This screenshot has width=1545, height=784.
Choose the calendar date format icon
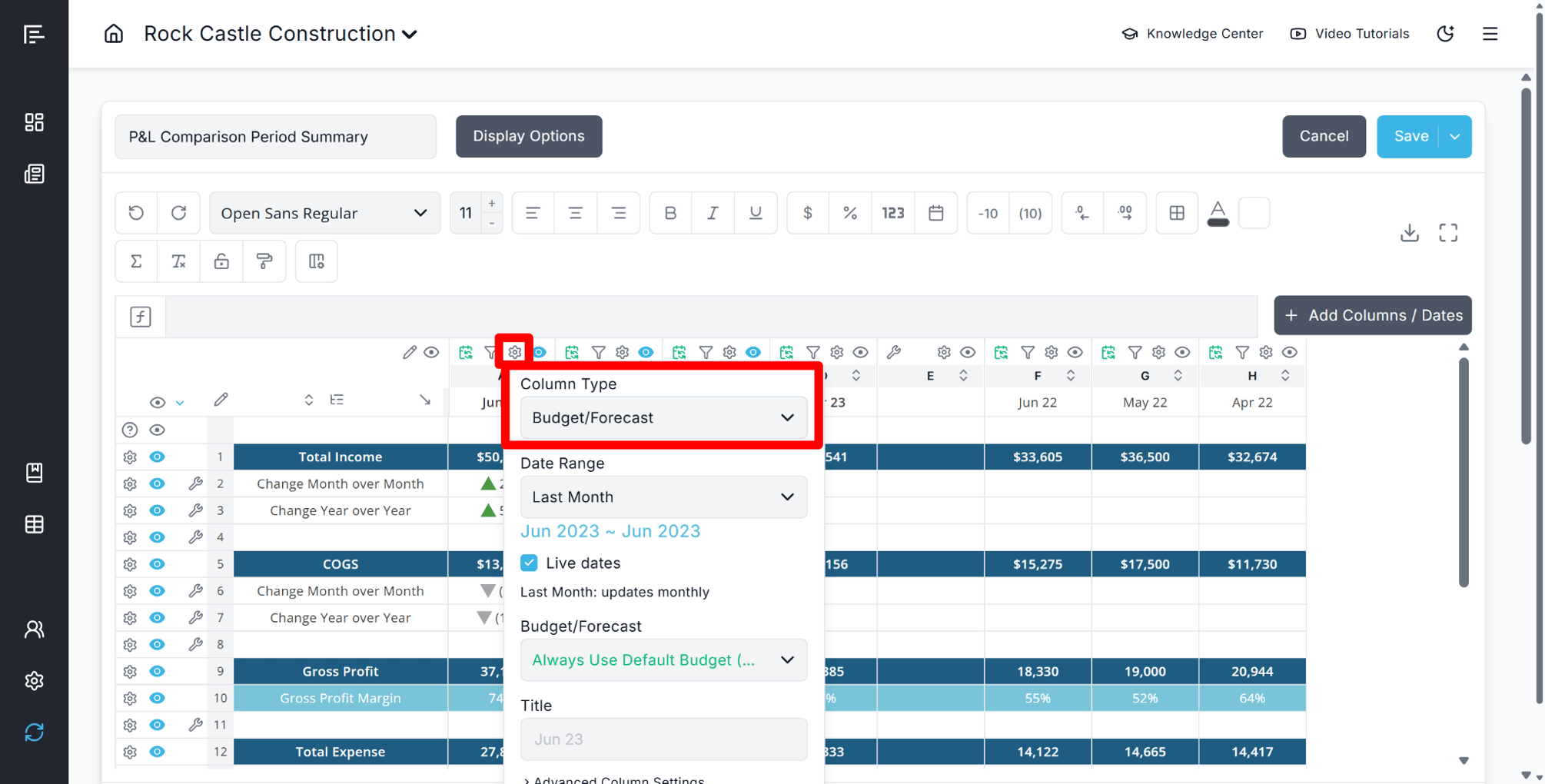(935, 213)
